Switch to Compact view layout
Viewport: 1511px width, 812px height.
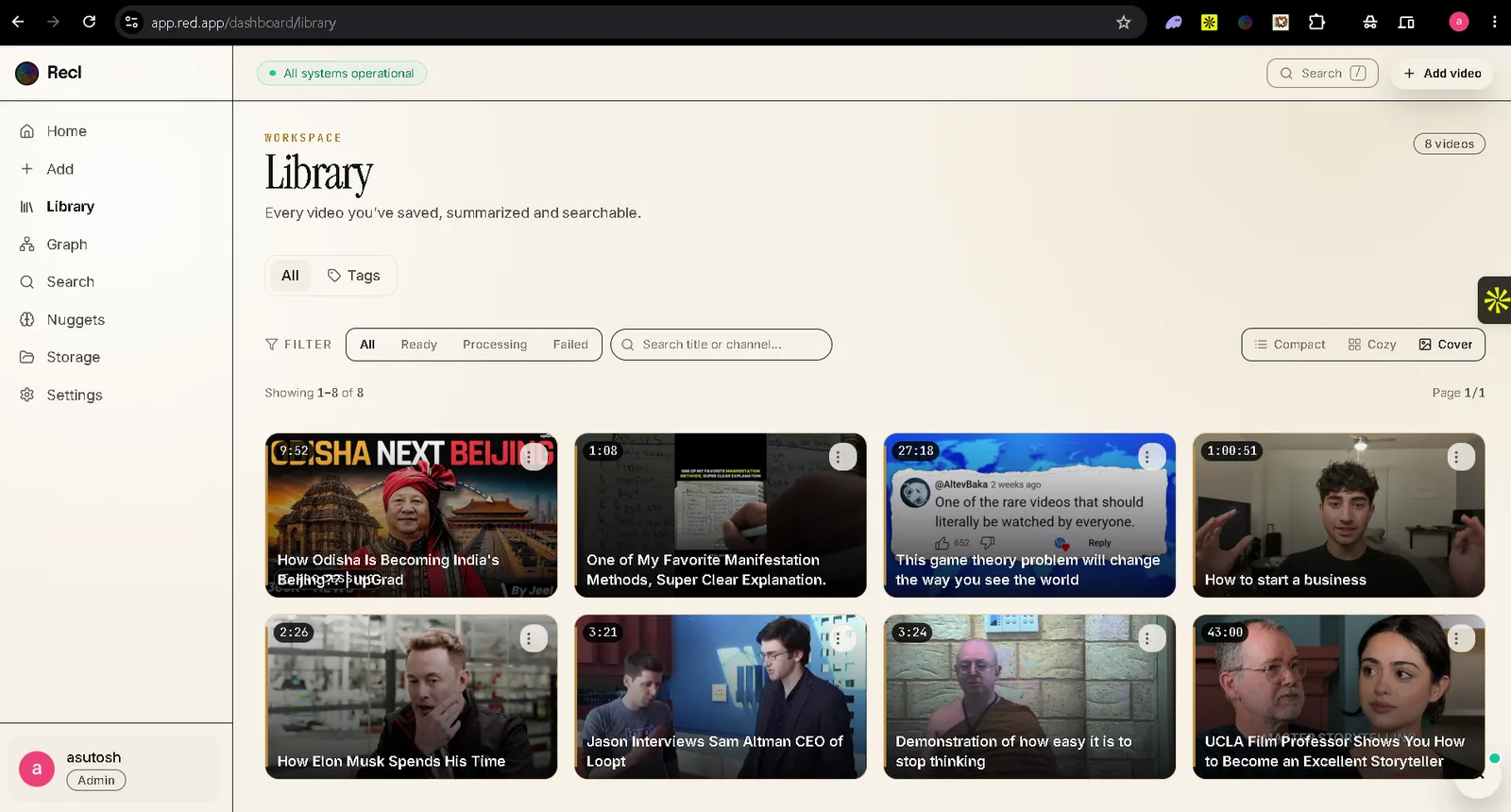tap(1289, 345)
